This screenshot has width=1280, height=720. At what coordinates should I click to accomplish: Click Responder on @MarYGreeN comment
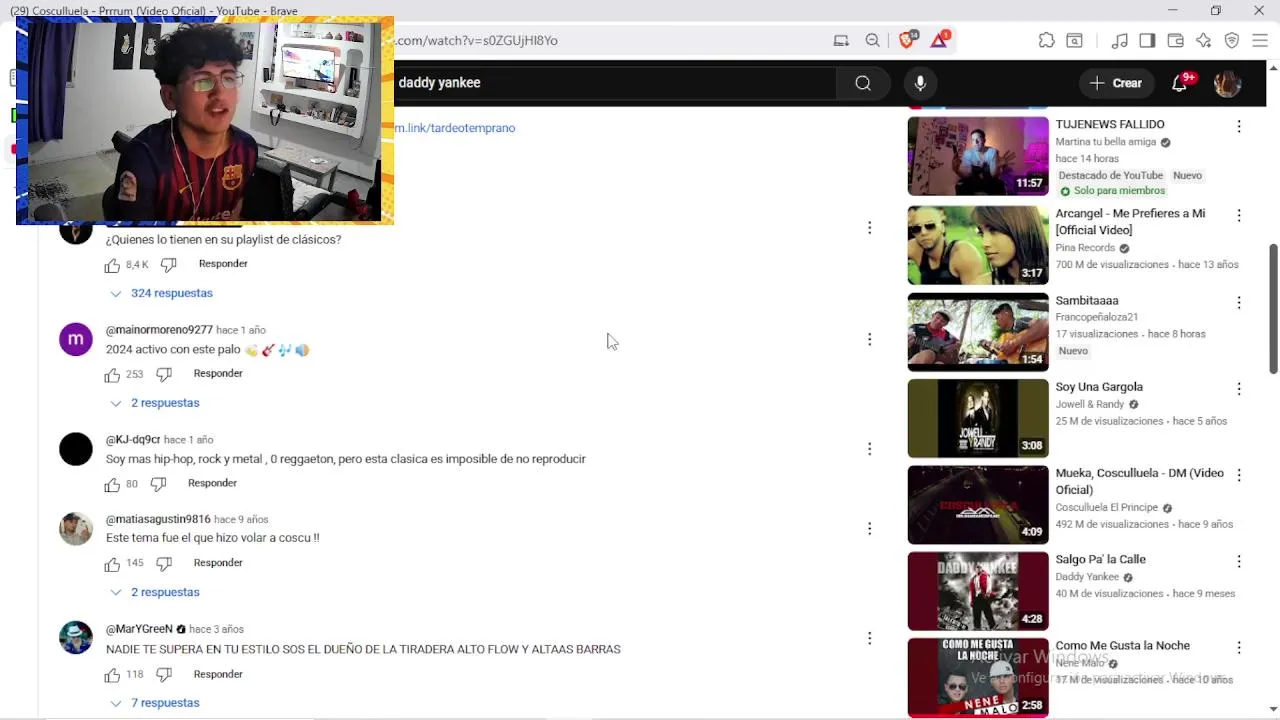[x=218, y=674]
